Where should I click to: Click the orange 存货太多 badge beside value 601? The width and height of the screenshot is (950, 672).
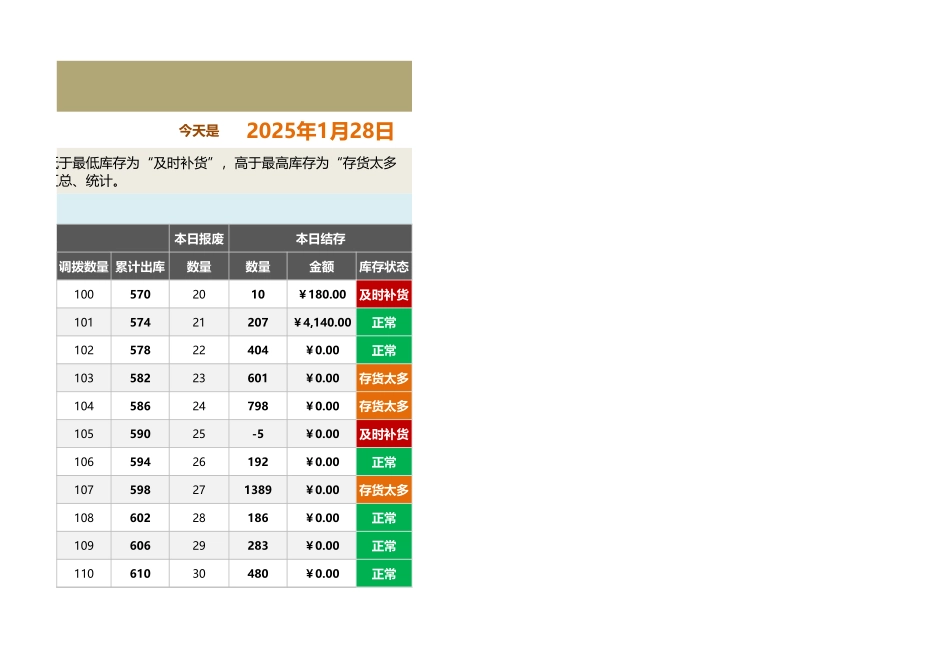(x=384, y=378)
